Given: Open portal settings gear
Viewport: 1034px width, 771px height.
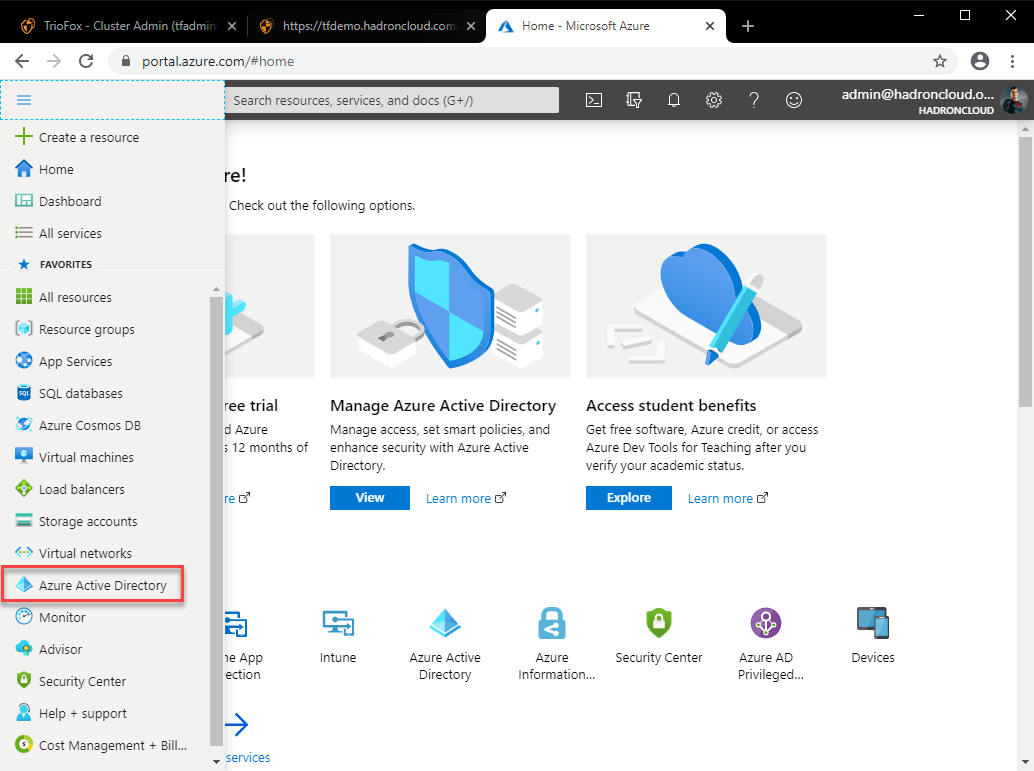Looking at the screenshot, I should (x=714, y=100).
